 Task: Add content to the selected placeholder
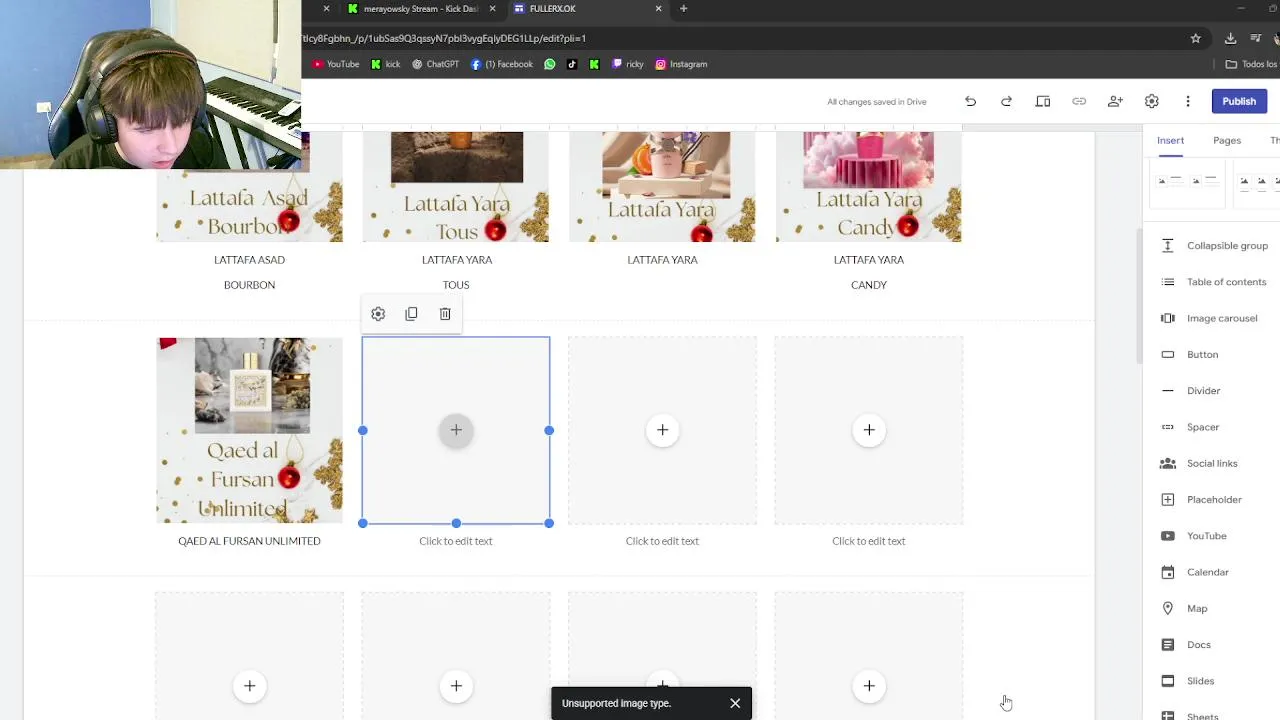pyautogui.click(x=456, y=430)
